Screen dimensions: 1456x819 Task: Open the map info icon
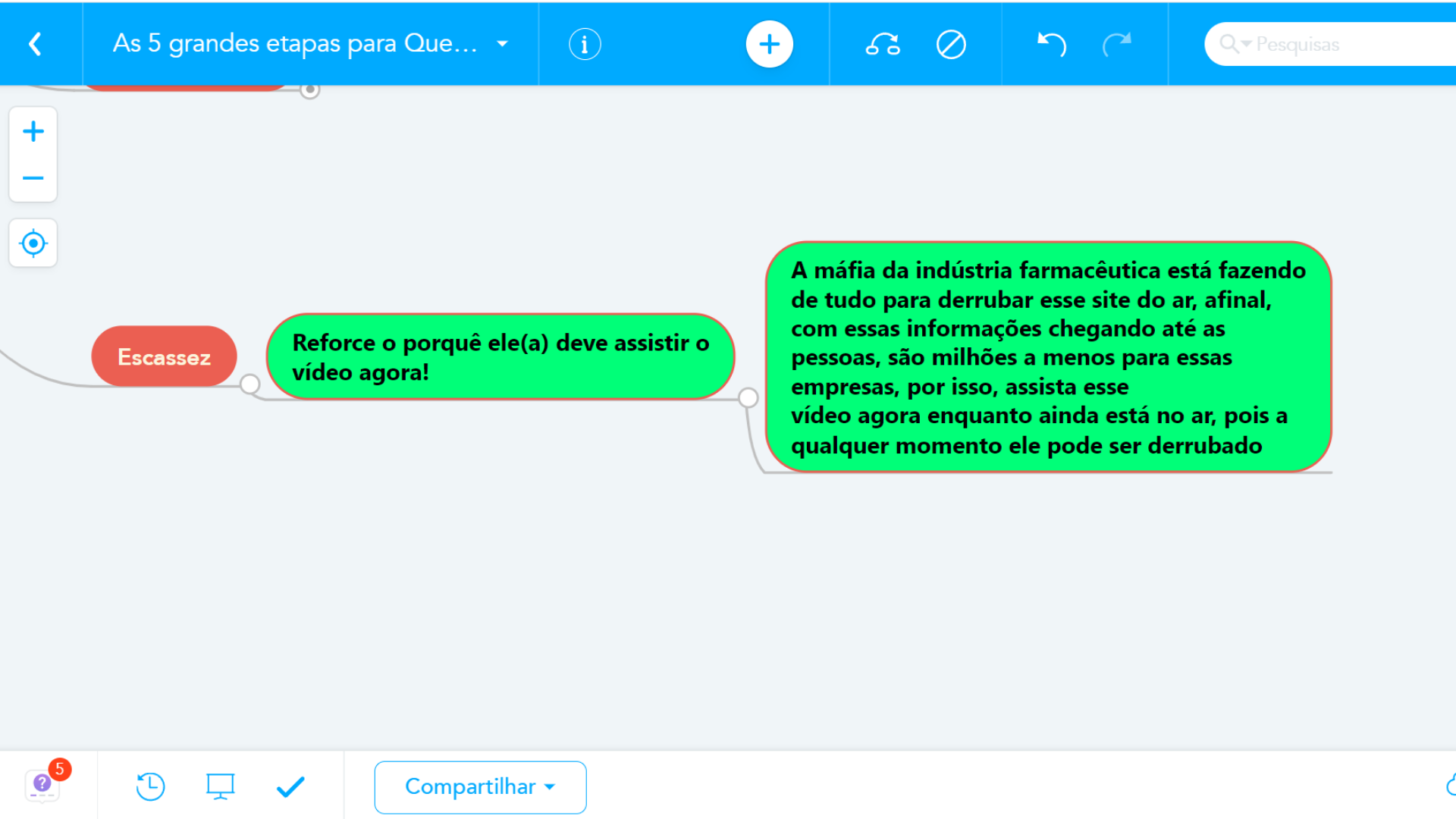click(585, 44)
